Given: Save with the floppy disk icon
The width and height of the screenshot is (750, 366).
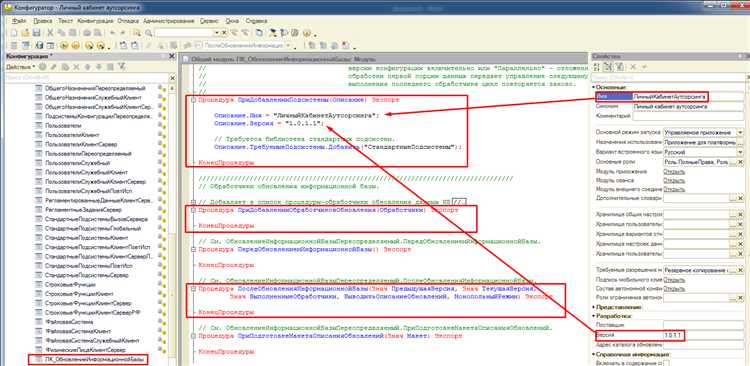Looking at the screenshot, I should [36, 33].
